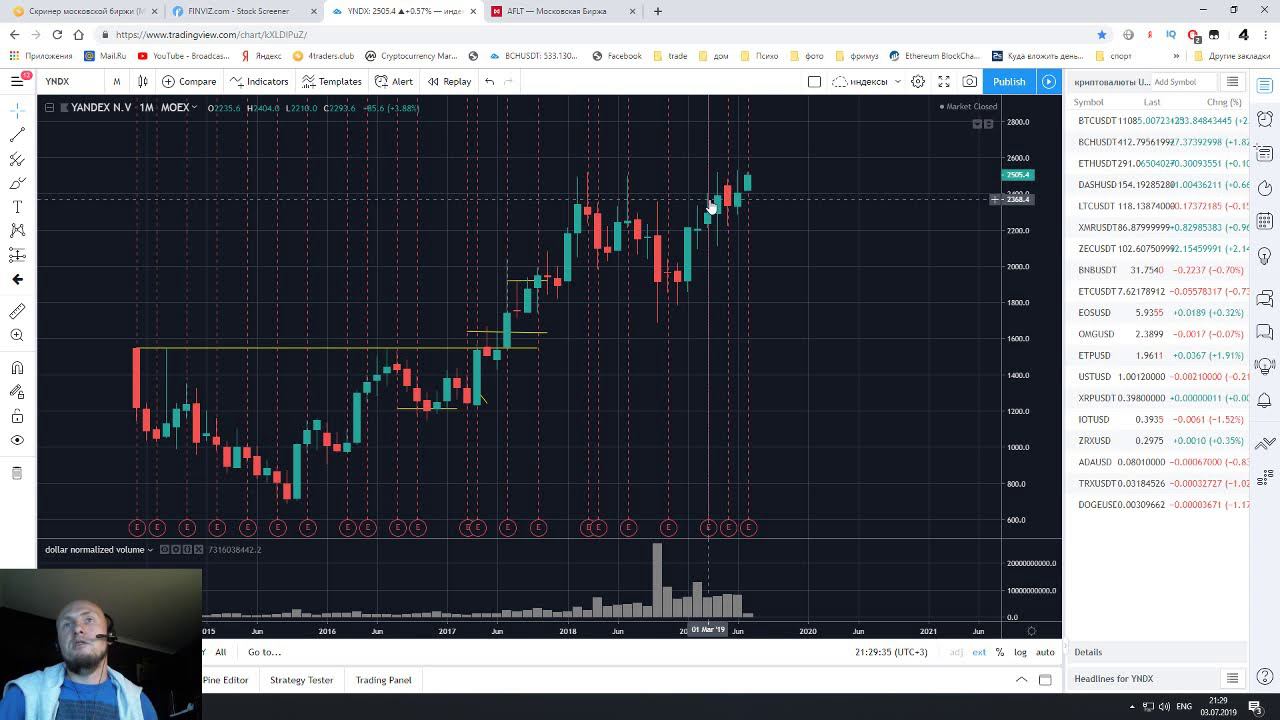Toggle log scale on price axis
Viewport: 1280px width, 720px height.
coord(1020,652)
